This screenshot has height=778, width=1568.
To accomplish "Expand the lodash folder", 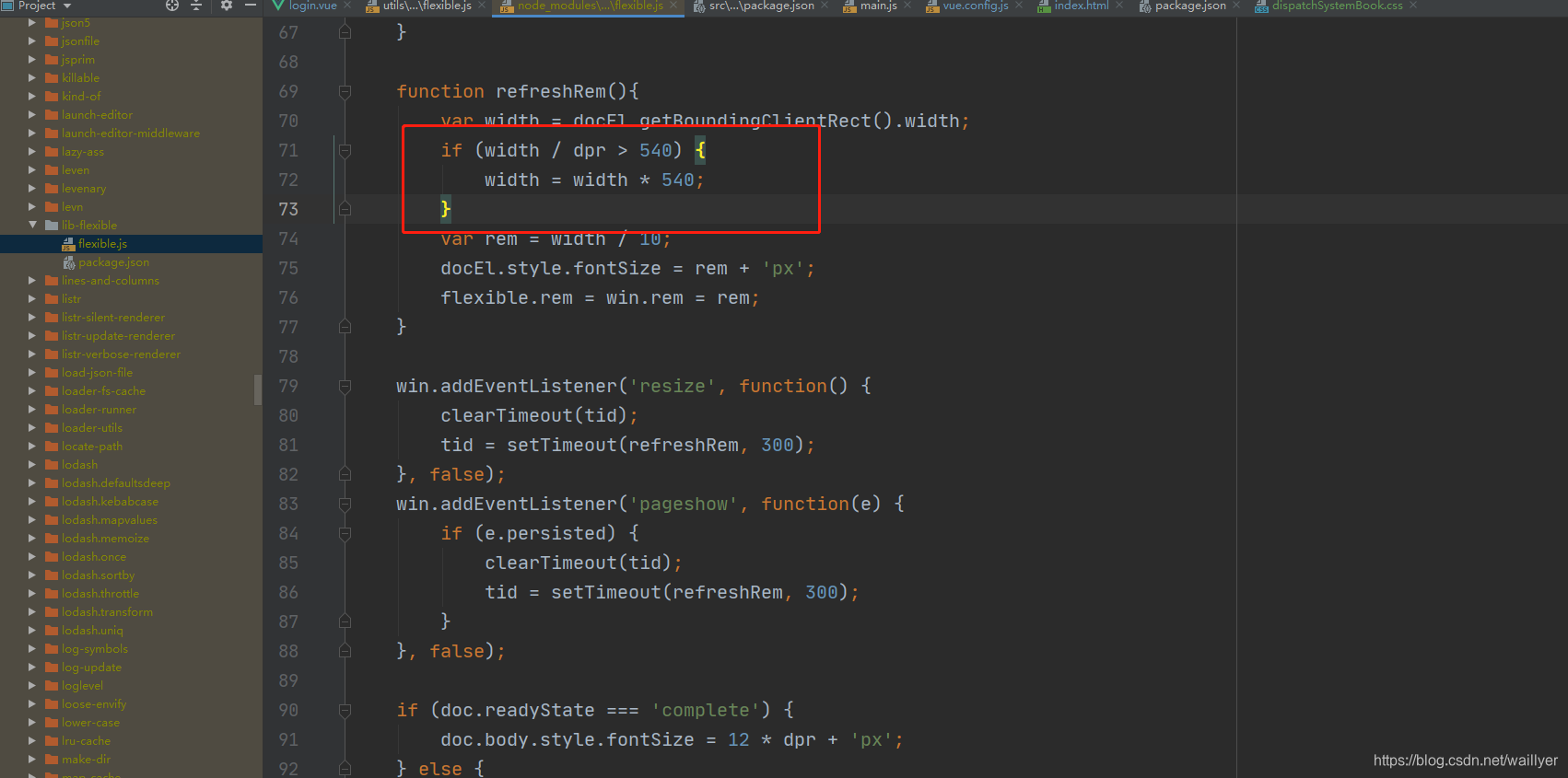I will [x=32, y=465].
